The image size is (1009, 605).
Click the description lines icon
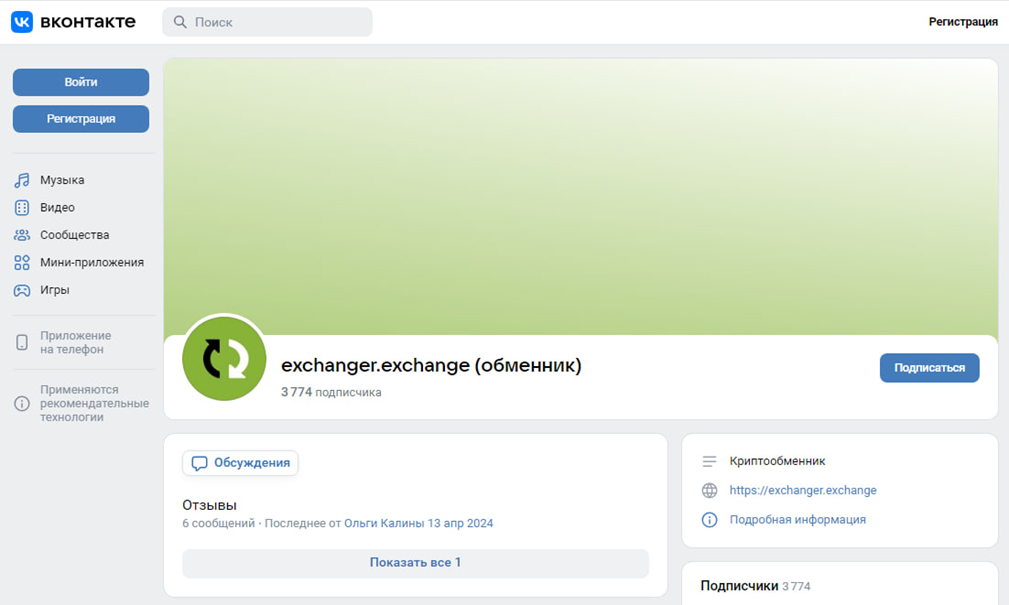pos(709,461)
